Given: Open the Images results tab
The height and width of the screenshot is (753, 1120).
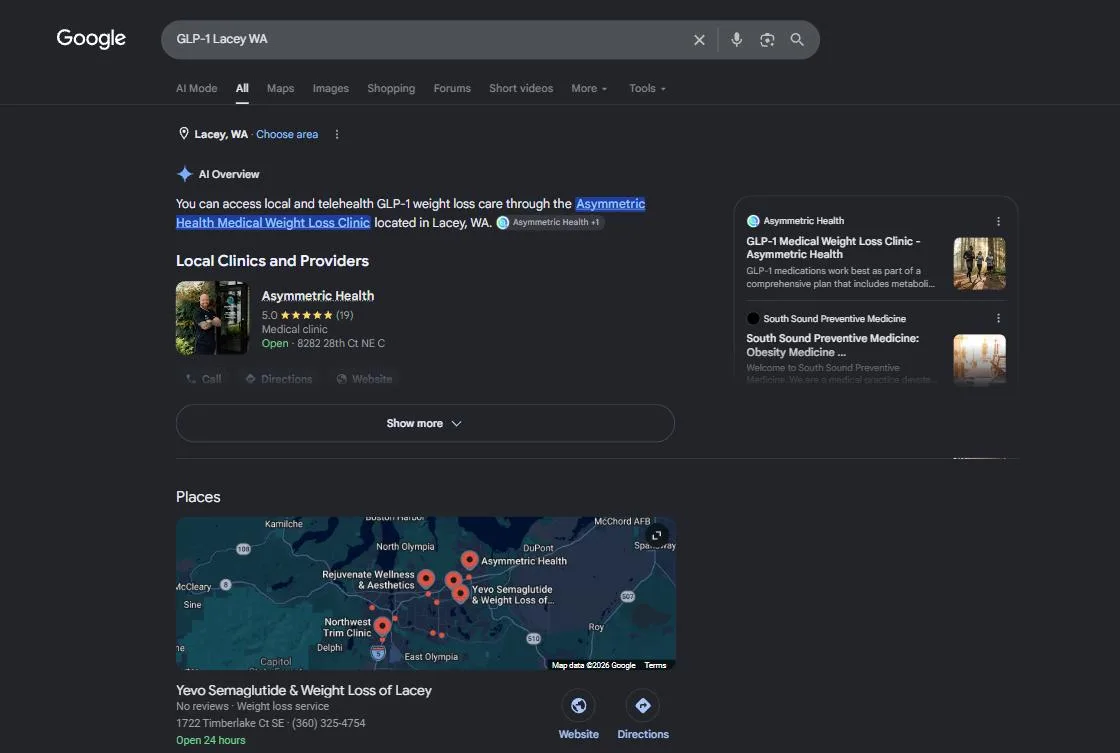Looking at the screenshot, I should (331, 89).
